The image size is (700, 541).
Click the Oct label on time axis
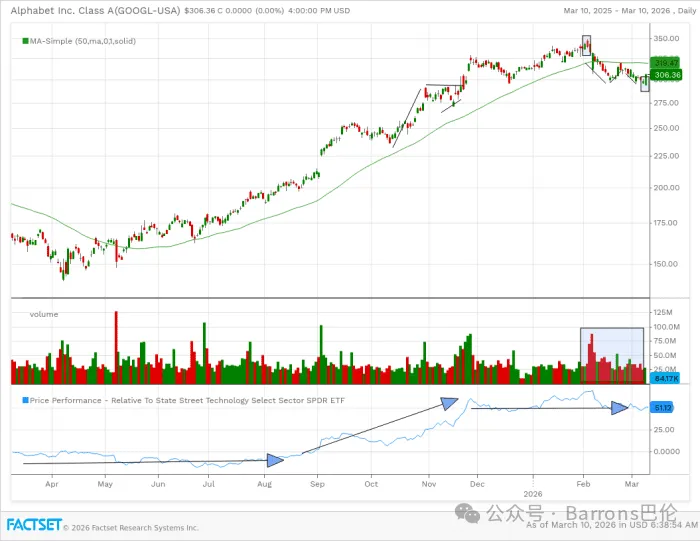[x=371, y=484]
